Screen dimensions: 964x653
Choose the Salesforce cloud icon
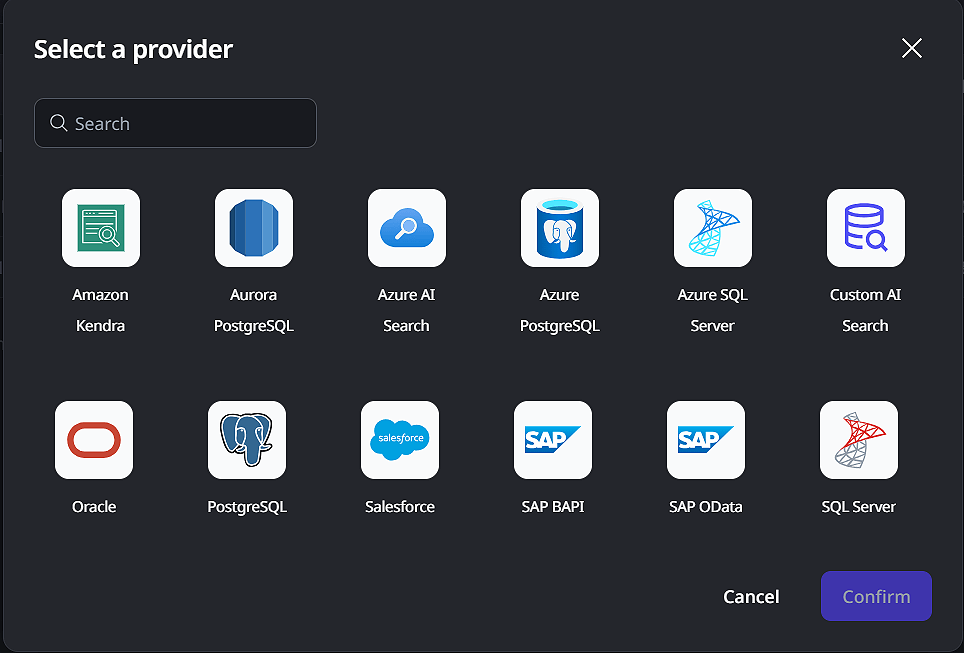pos(400,440)
